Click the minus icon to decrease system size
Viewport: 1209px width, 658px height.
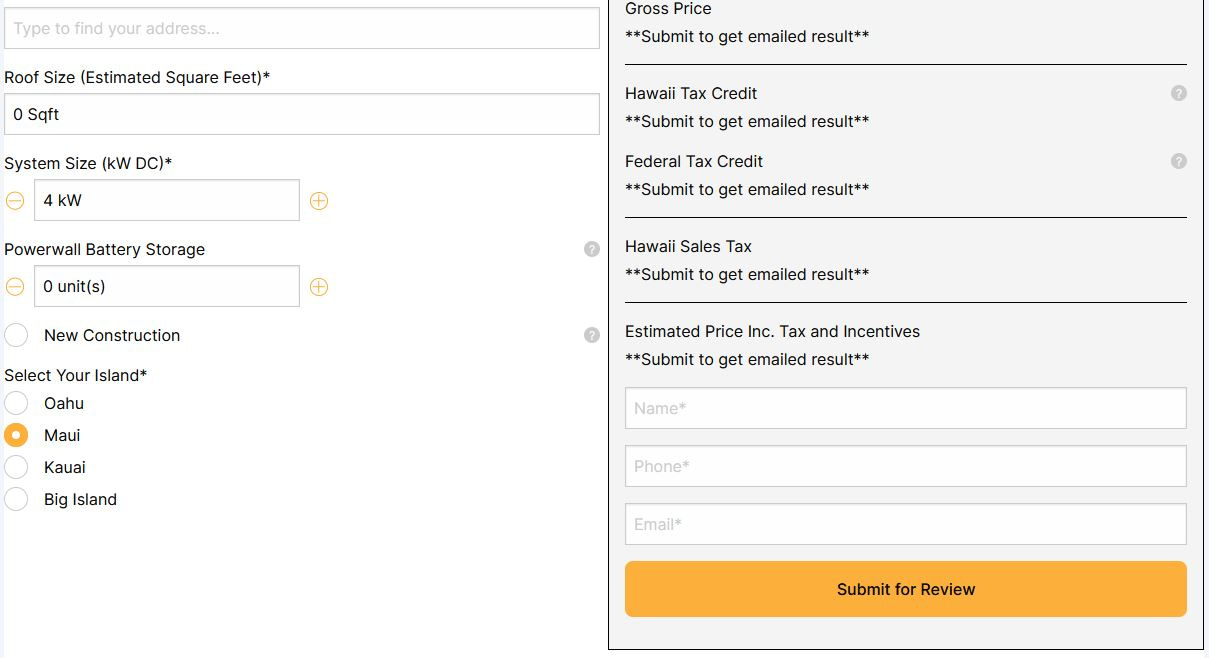[15, 200]
